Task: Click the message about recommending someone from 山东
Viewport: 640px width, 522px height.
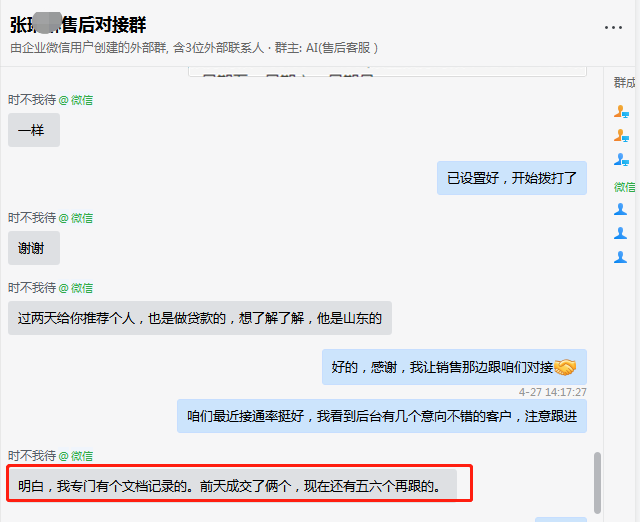Action: coord(200,318)
